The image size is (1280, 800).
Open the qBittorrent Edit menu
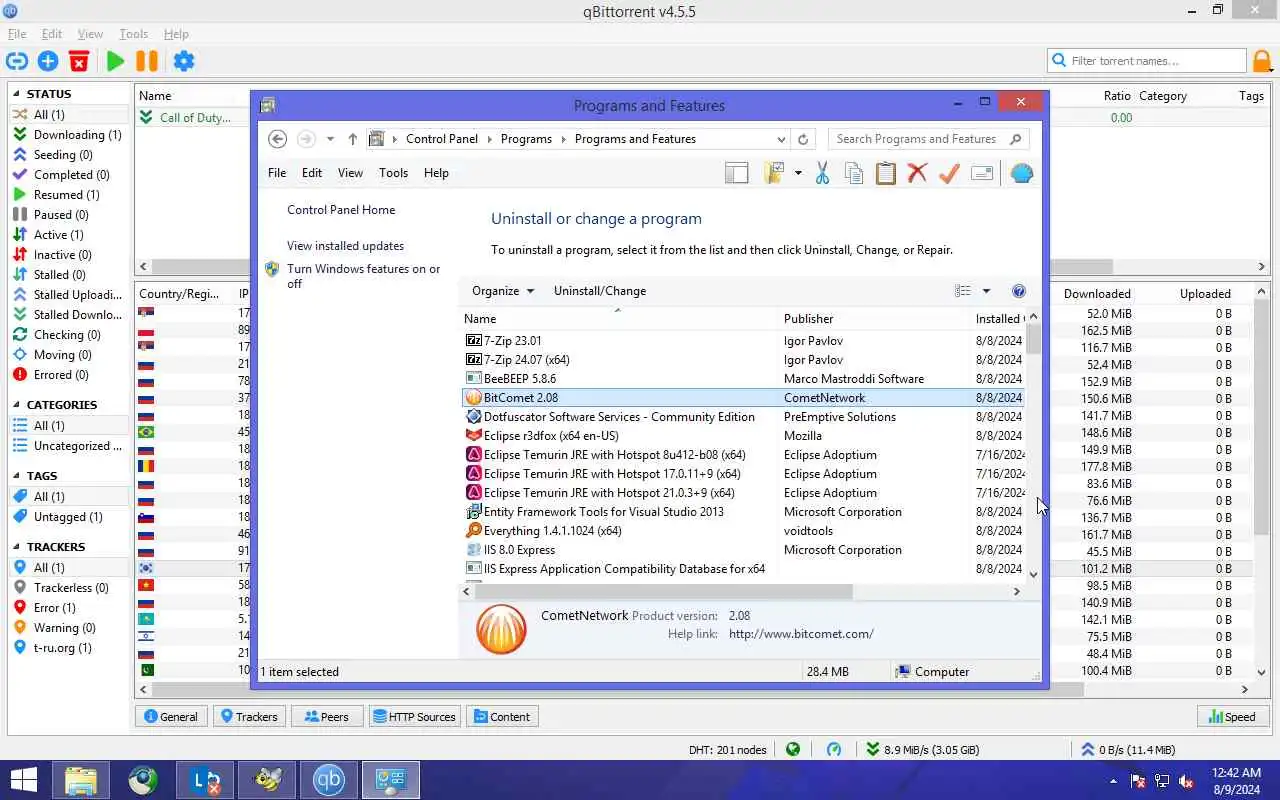point(52,34)
